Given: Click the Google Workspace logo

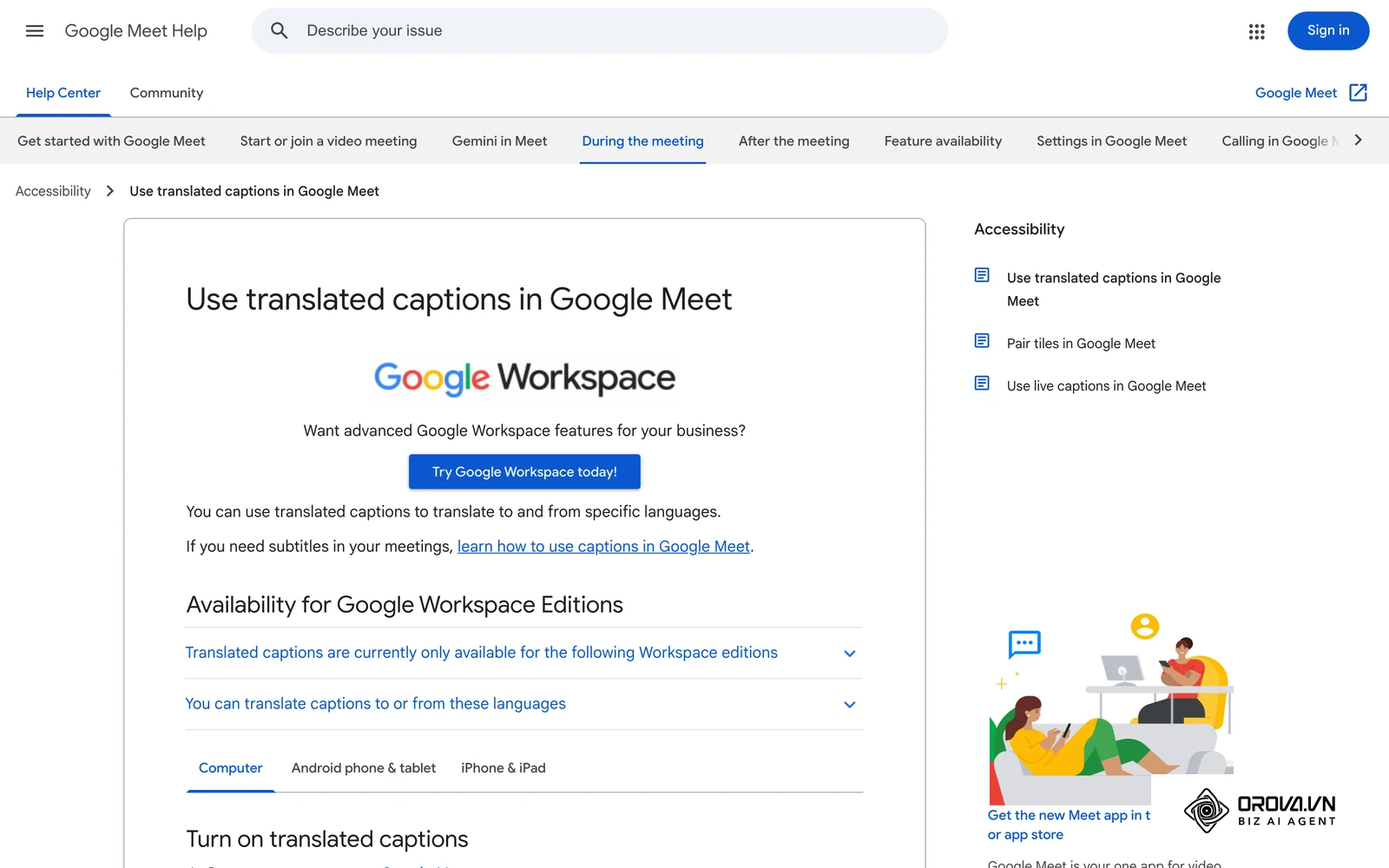Looking at the screenshot, I should click(x=524, y=378).
